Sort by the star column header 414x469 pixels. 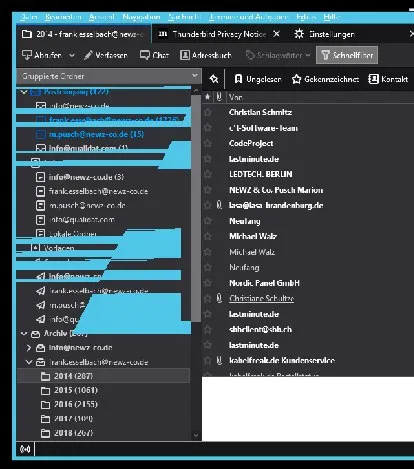click(x=208, y=97)
